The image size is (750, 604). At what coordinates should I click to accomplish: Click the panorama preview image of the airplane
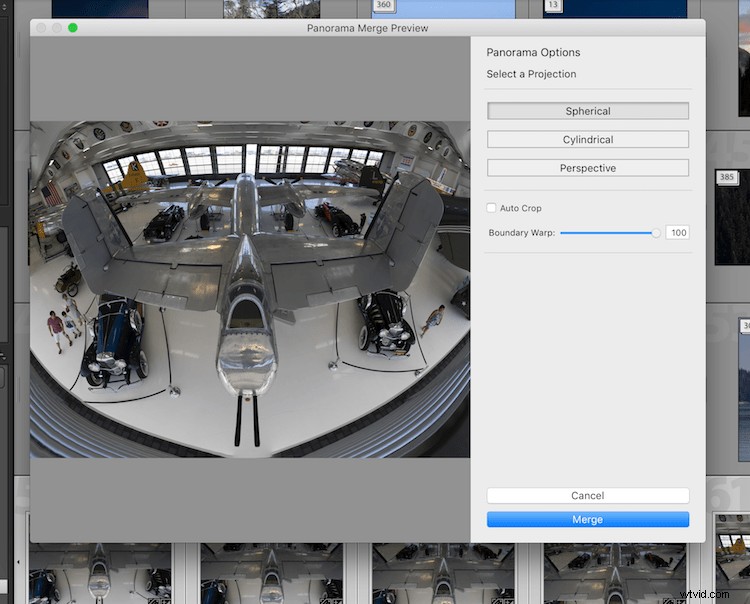(250, 289)
